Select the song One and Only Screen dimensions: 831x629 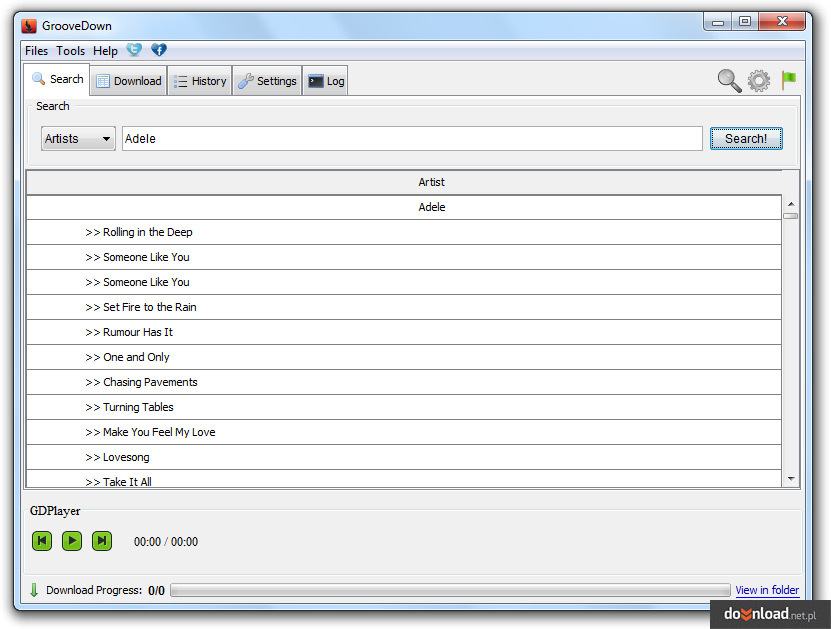coord(404,357)
